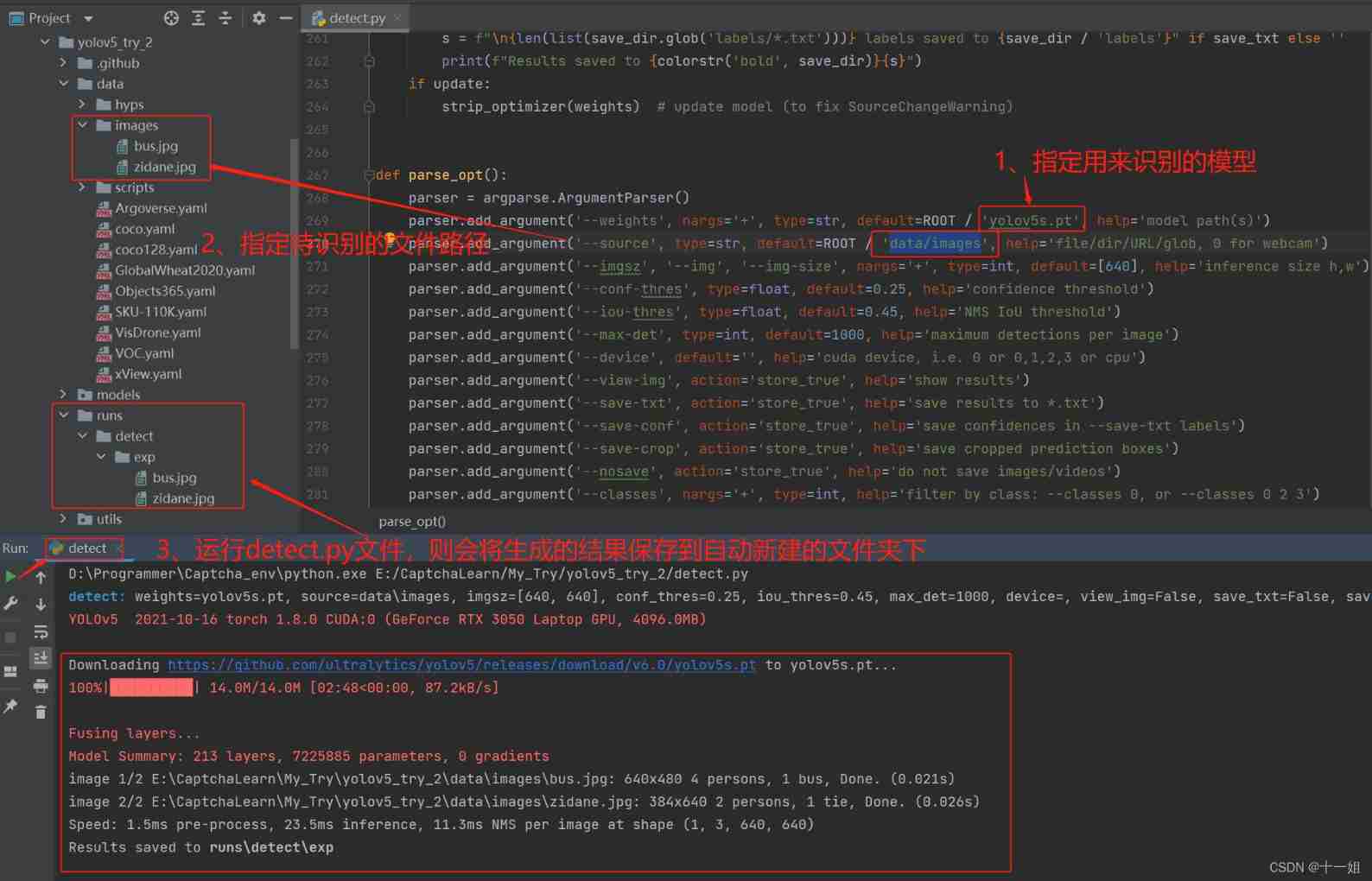Open Argoverse.yaml file
The width and height of the screenshot is (1372, 881).
click(161, 208)
